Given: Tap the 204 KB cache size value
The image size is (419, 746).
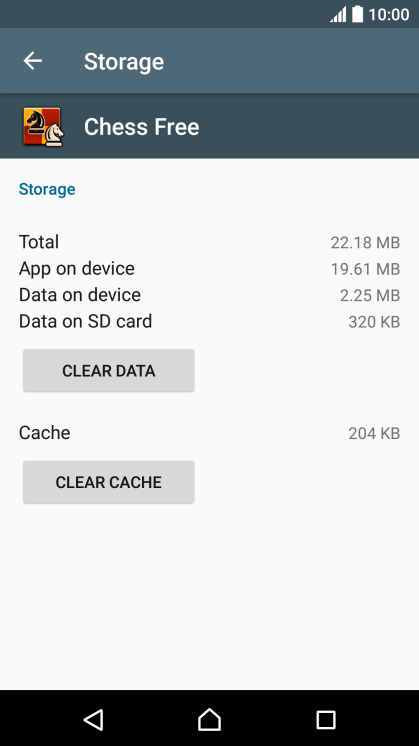Looking at the screenshot, I should (x=374, y=433).
